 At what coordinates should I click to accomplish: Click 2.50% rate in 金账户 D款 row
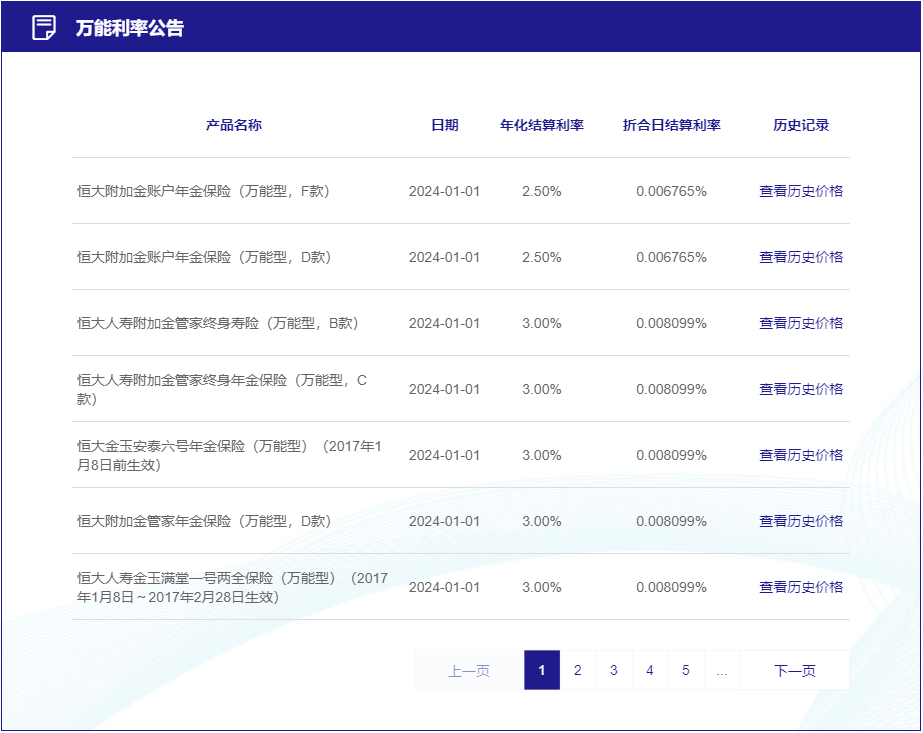(542, 257)
